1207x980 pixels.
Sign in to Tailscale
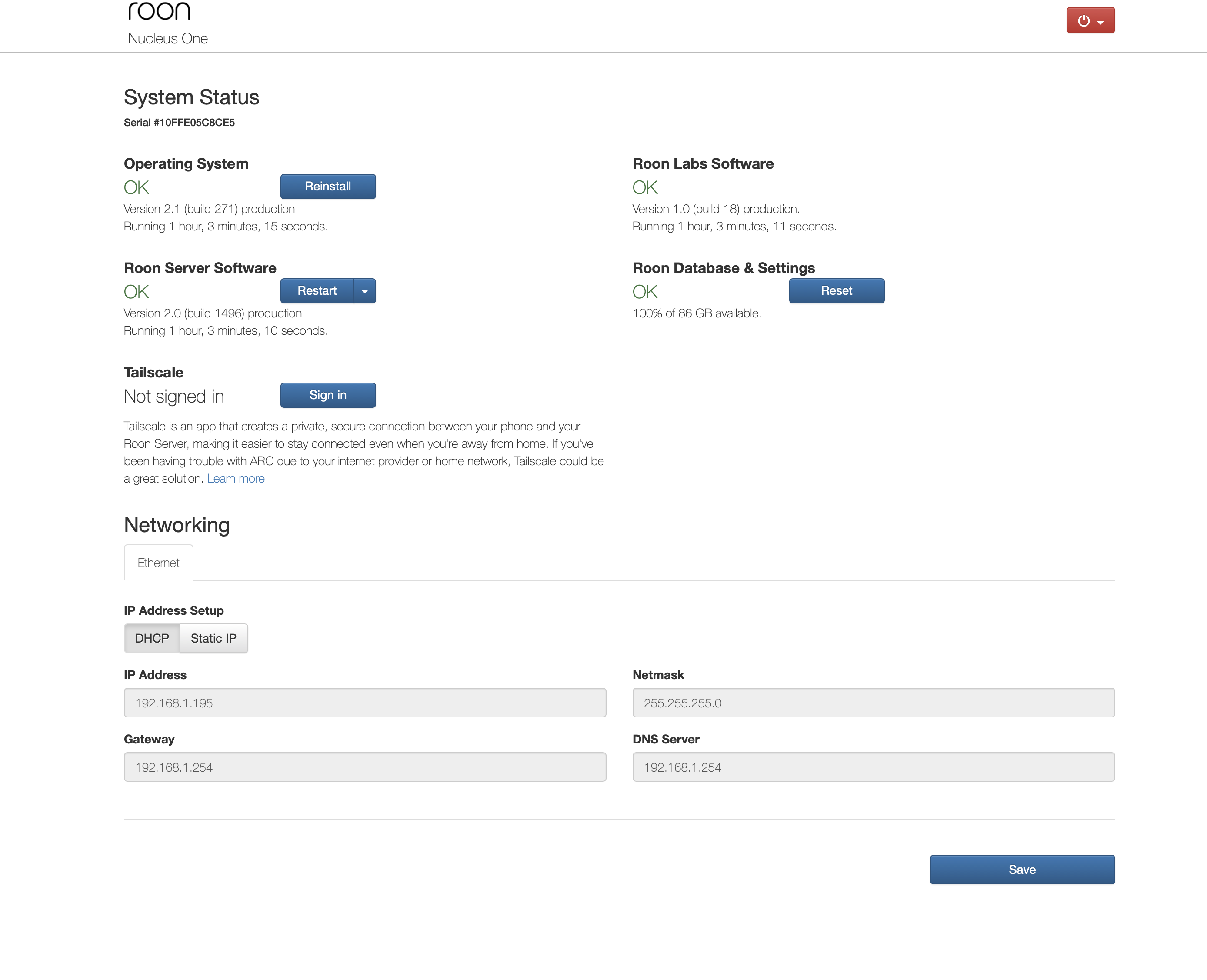coord(328,395)
